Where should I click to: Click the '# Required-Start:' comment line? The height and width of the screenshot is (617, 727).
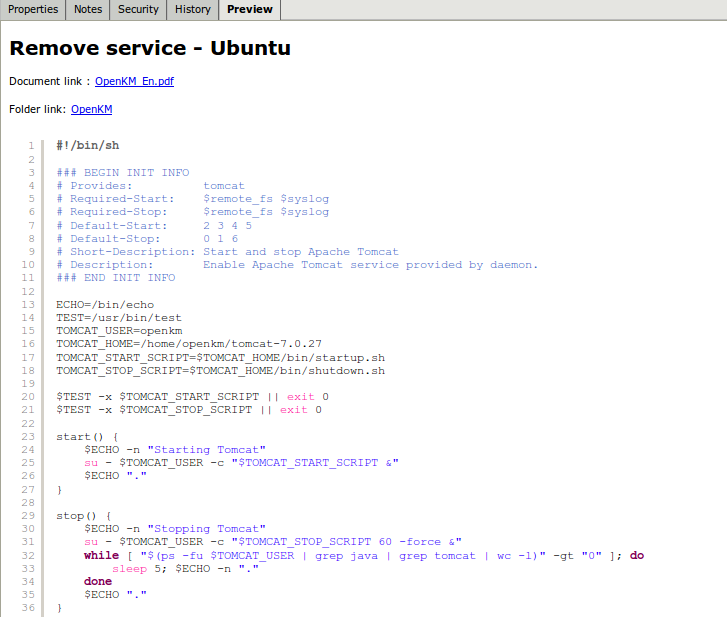[192, 198]
